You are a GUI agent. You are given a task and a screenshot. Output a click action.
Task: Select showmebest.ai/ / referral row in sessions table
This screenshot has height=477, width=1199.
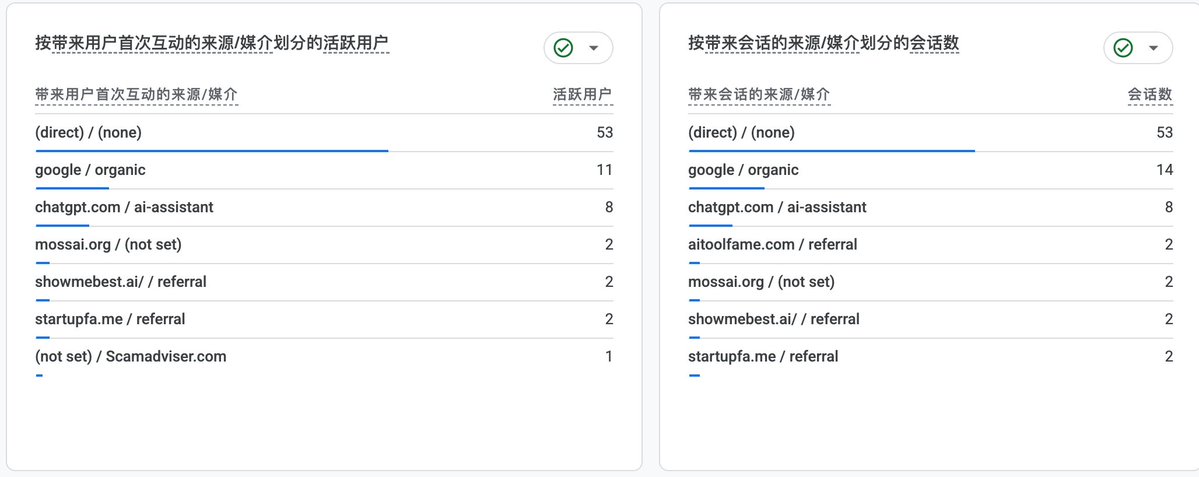click(931, 320)
